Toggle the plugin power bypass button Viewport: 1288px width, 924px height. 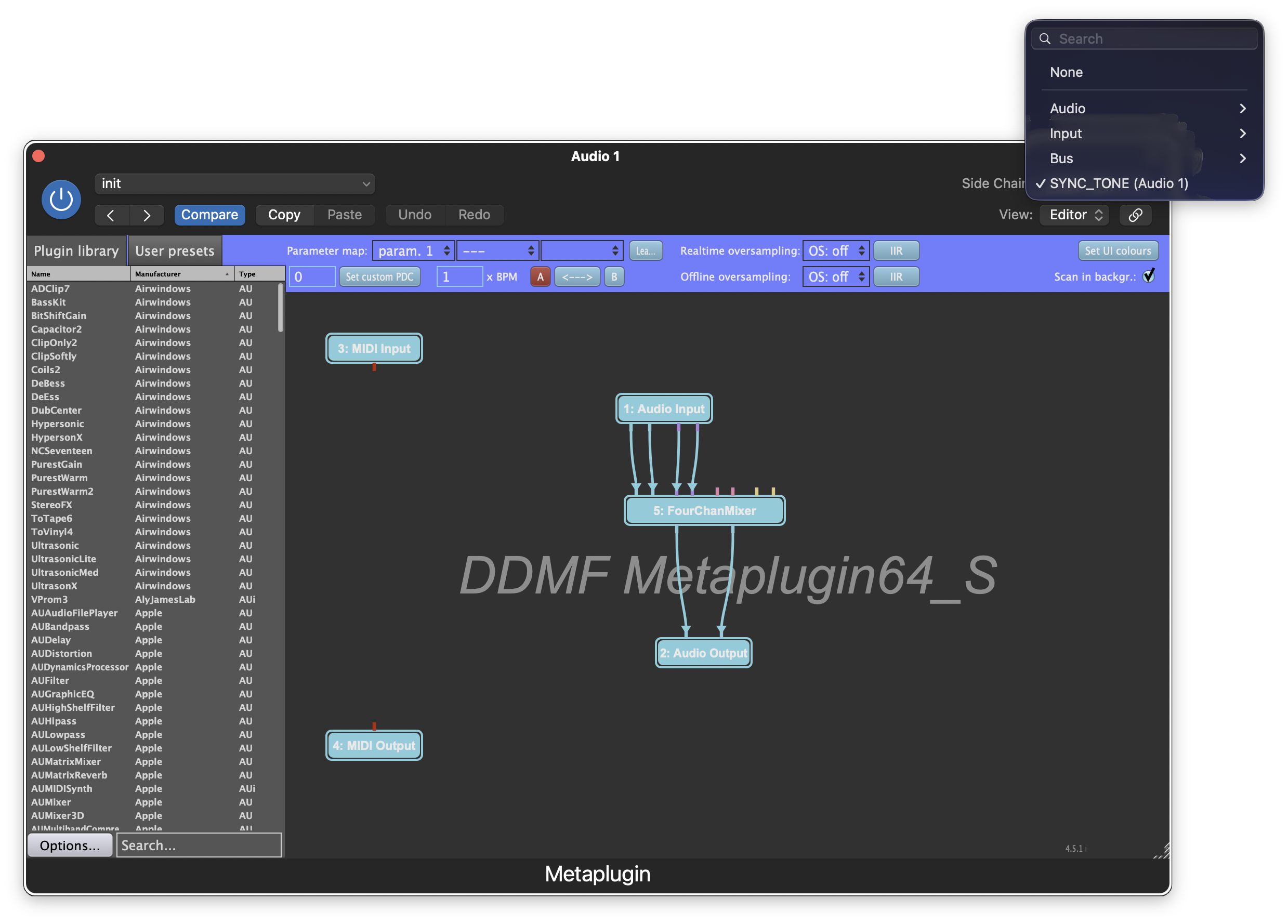point(61,200)
